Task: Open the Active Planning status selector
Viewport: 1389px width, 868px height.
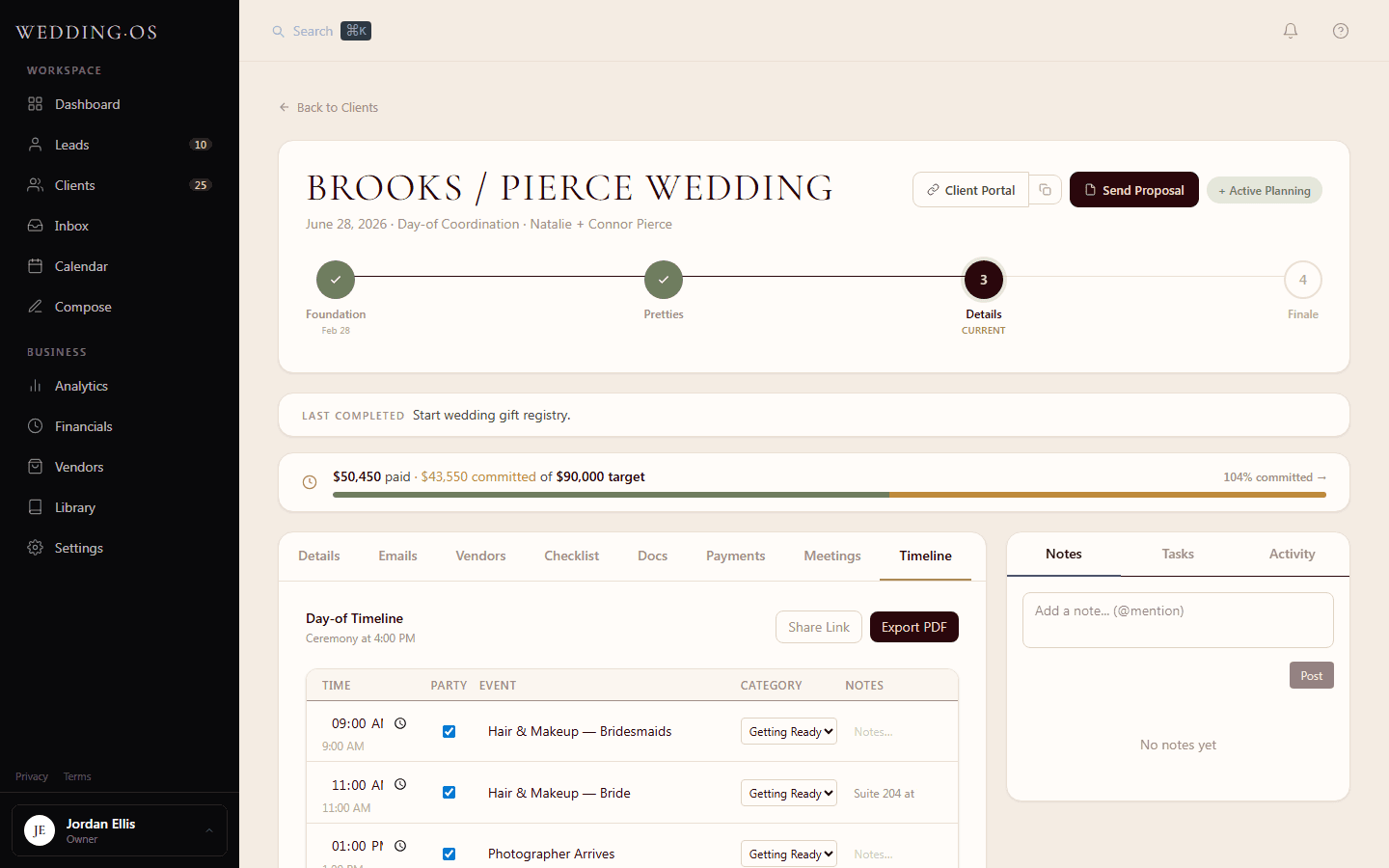Action: click(1265, 191)
